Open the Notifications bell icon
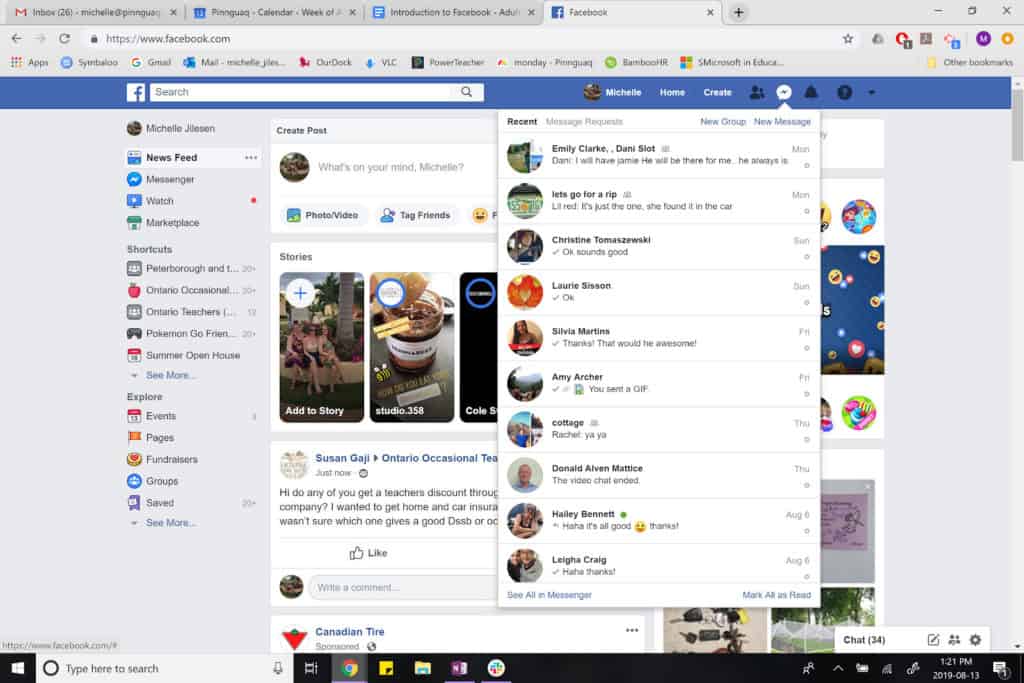Screen dimensions: 1024x683 810,92
